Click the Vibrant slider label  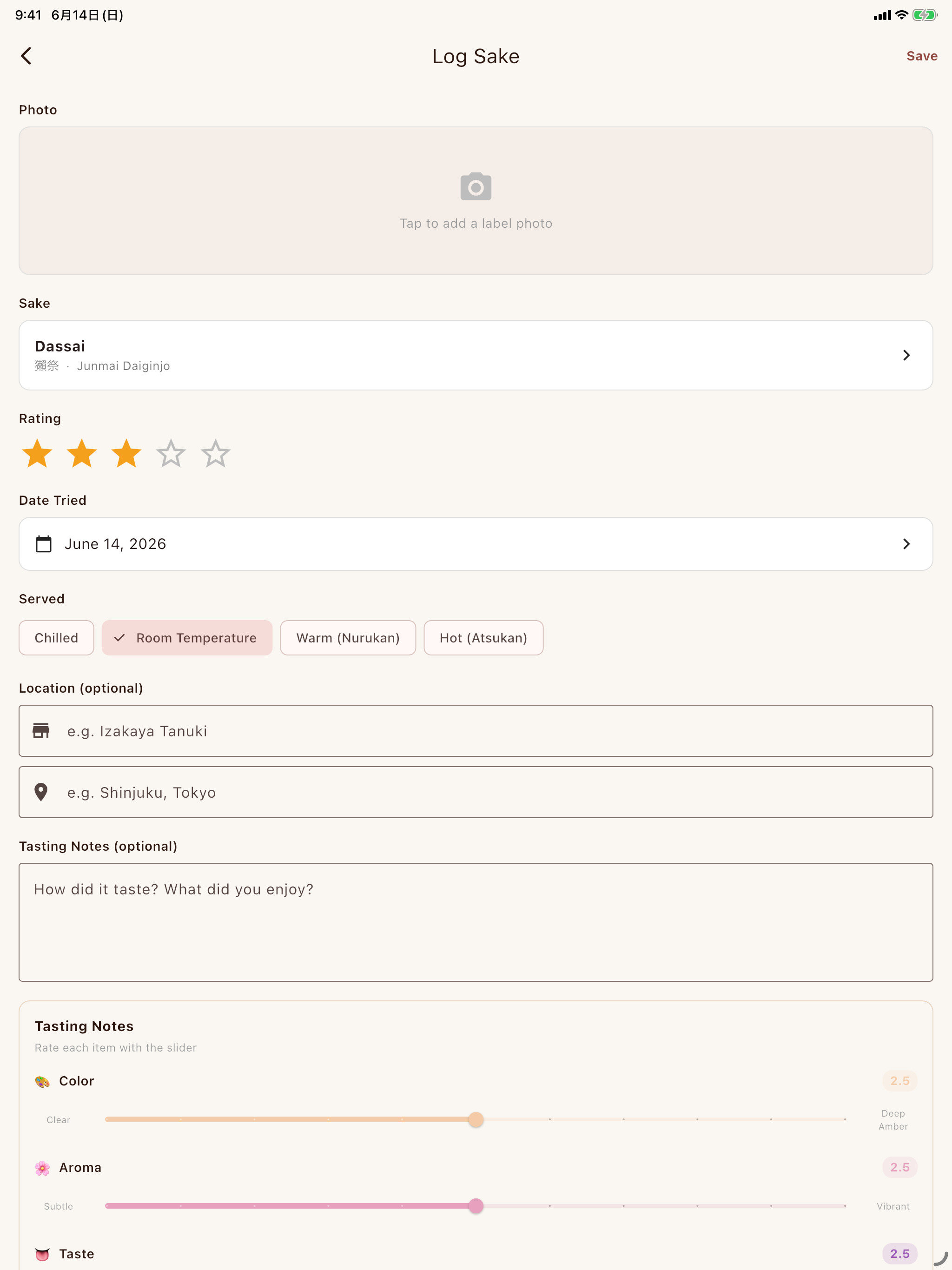pyautogui.click(x=893, y=1206)
